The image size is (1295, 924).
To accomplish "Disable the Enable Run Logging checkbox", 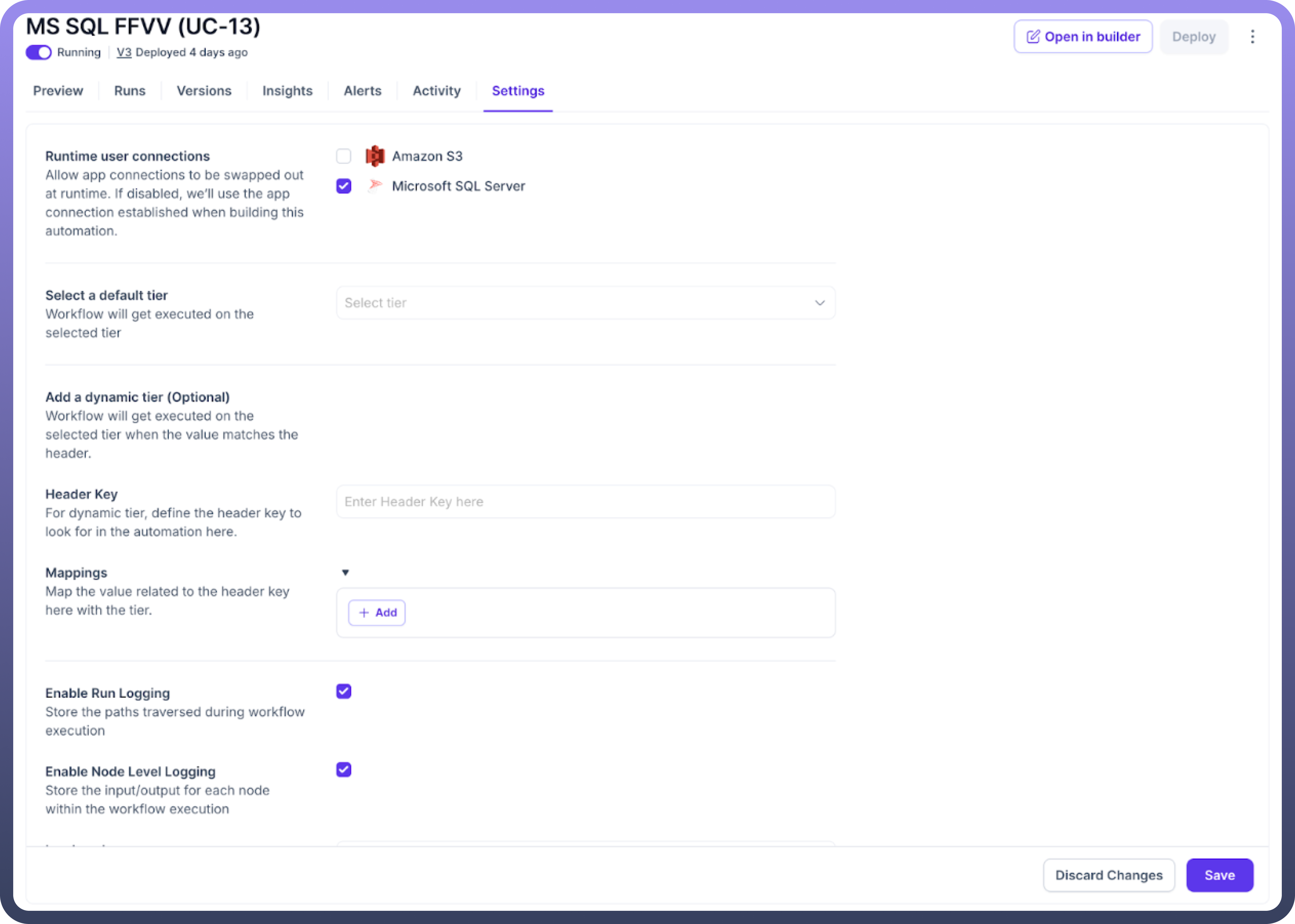I will point(344,691).
